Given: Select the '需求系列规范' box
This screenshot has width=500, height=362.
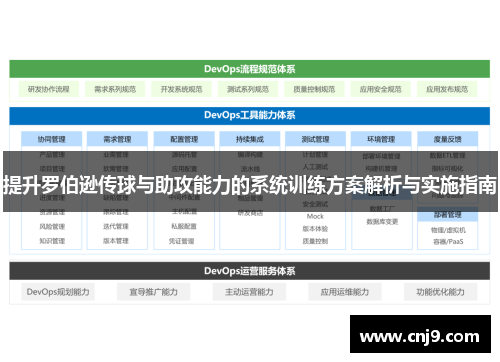Looking at the screenshot, I should coord(115,89).
